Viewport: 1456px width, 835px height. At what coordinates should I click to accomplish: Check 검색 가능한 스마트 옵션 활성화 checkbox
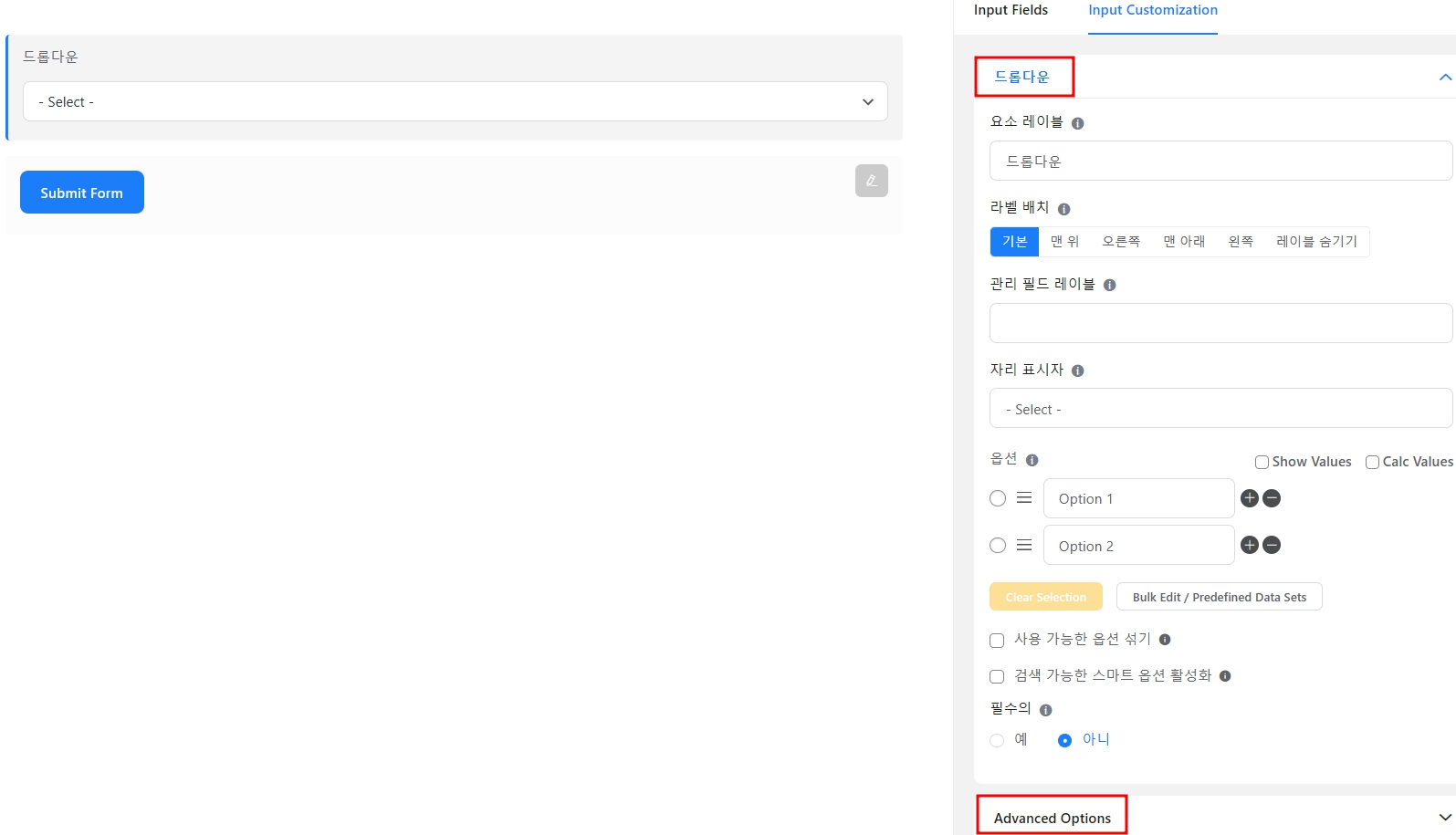click(x=997, y=676)
